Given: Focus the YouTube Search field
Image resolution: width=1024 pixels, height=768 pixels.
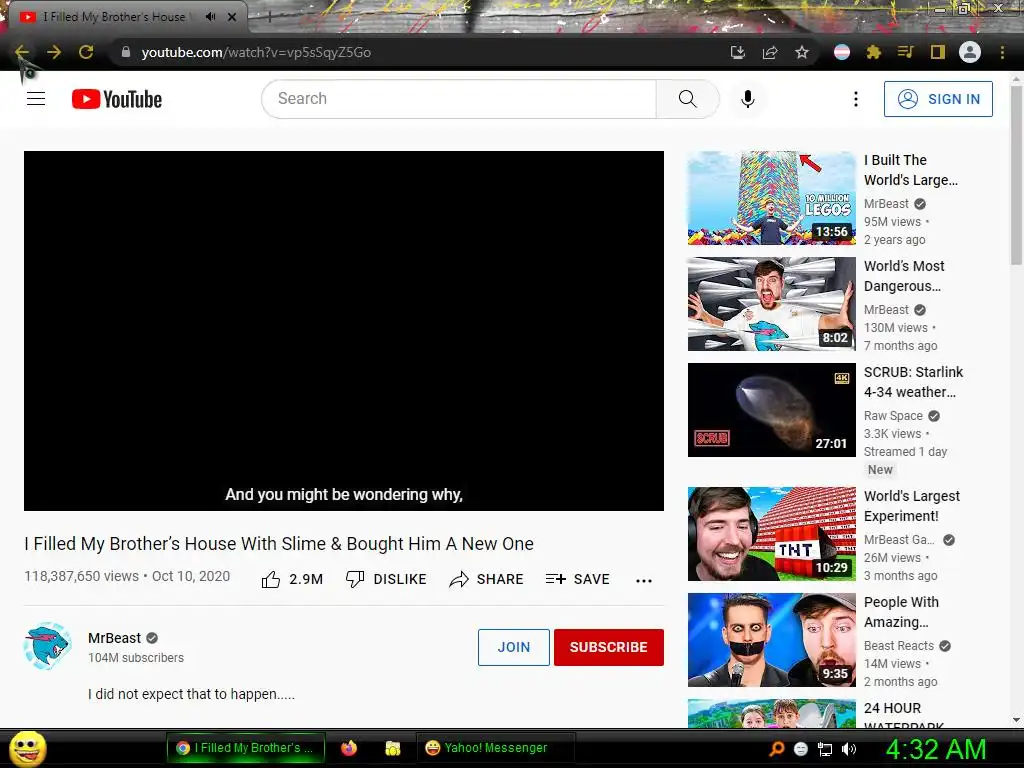Looking at the screenshot, I should 458,99.
